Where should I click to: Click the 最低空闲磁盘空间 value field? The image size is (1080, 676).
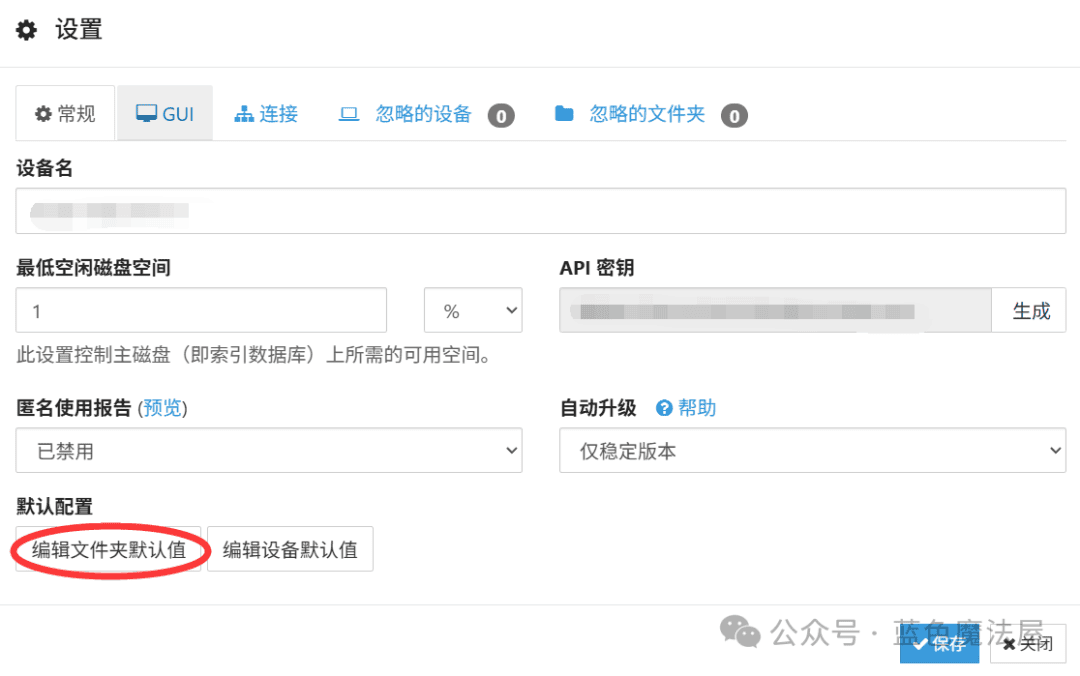201,310
